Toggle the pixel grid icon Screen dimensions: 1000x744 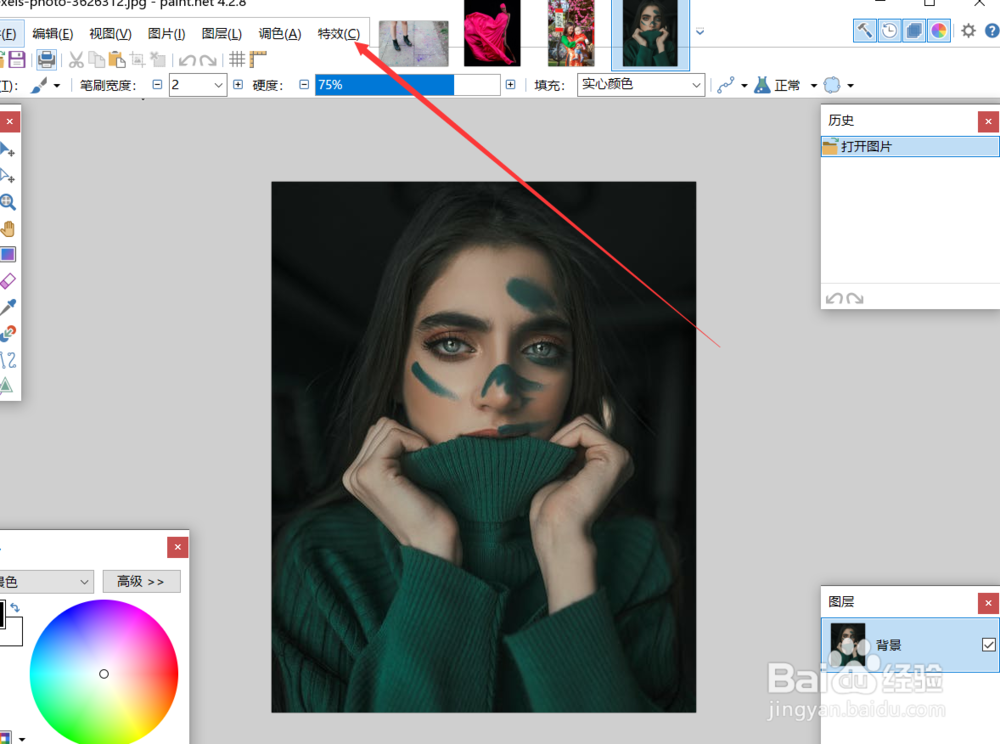(237, 59)
